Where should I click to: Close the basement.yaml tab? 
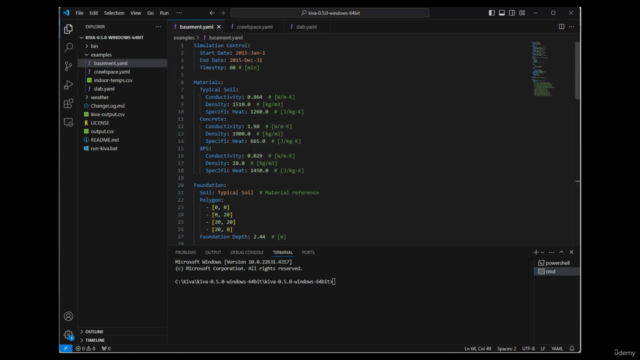219,27
